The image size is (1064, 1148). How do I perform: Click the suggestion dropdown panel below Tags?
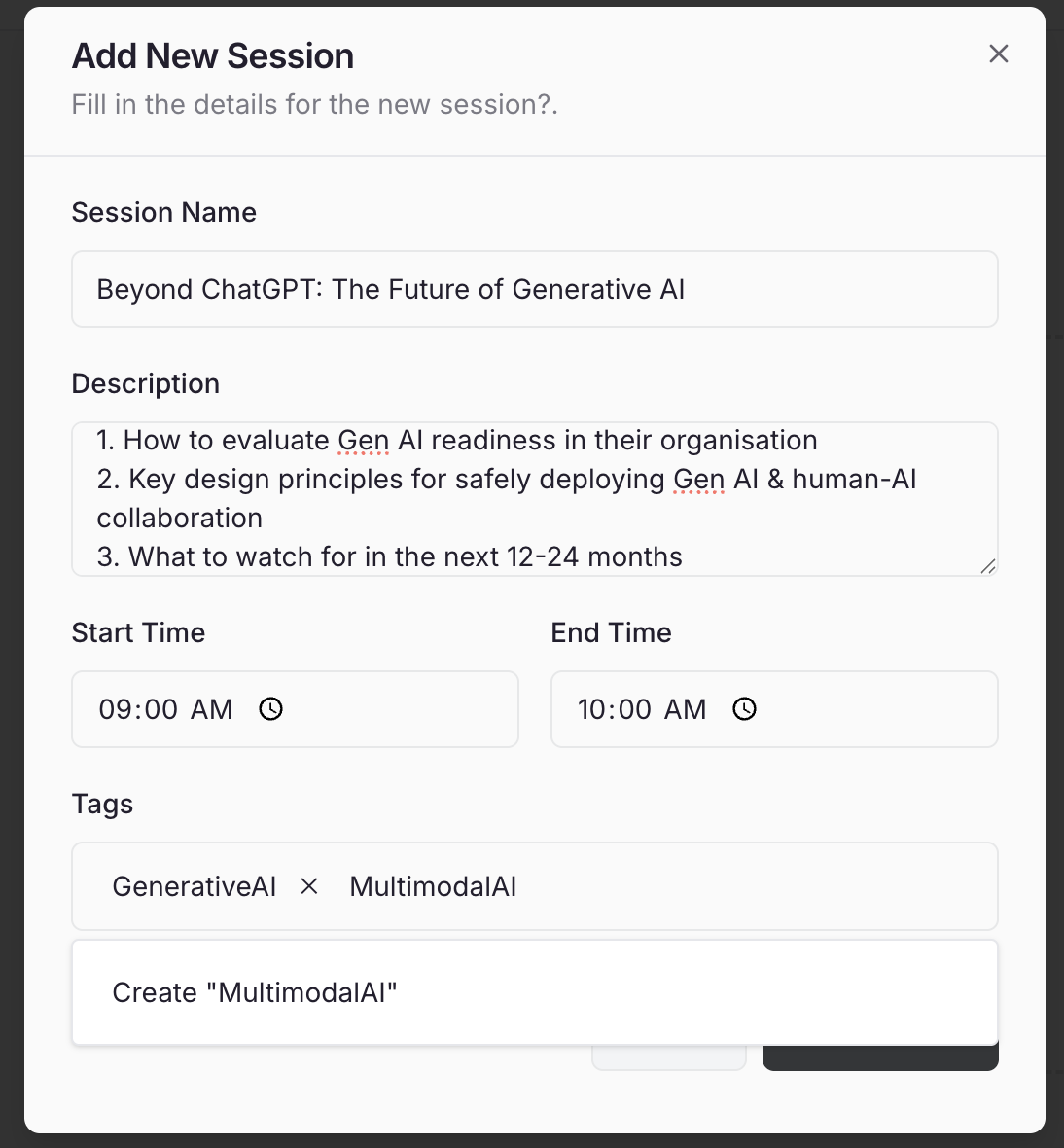coord(535,992)
